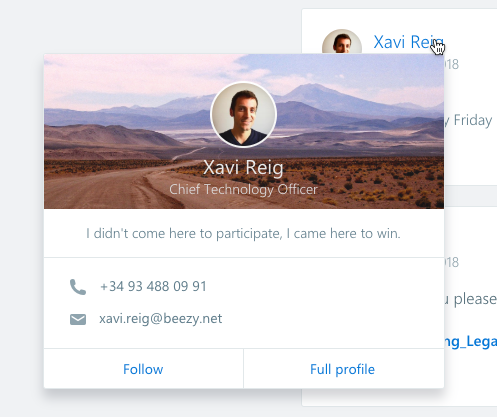Click the post text mentioning Friday
The image size is (497, 417).
pyautogui.click(x=468, y=120)
